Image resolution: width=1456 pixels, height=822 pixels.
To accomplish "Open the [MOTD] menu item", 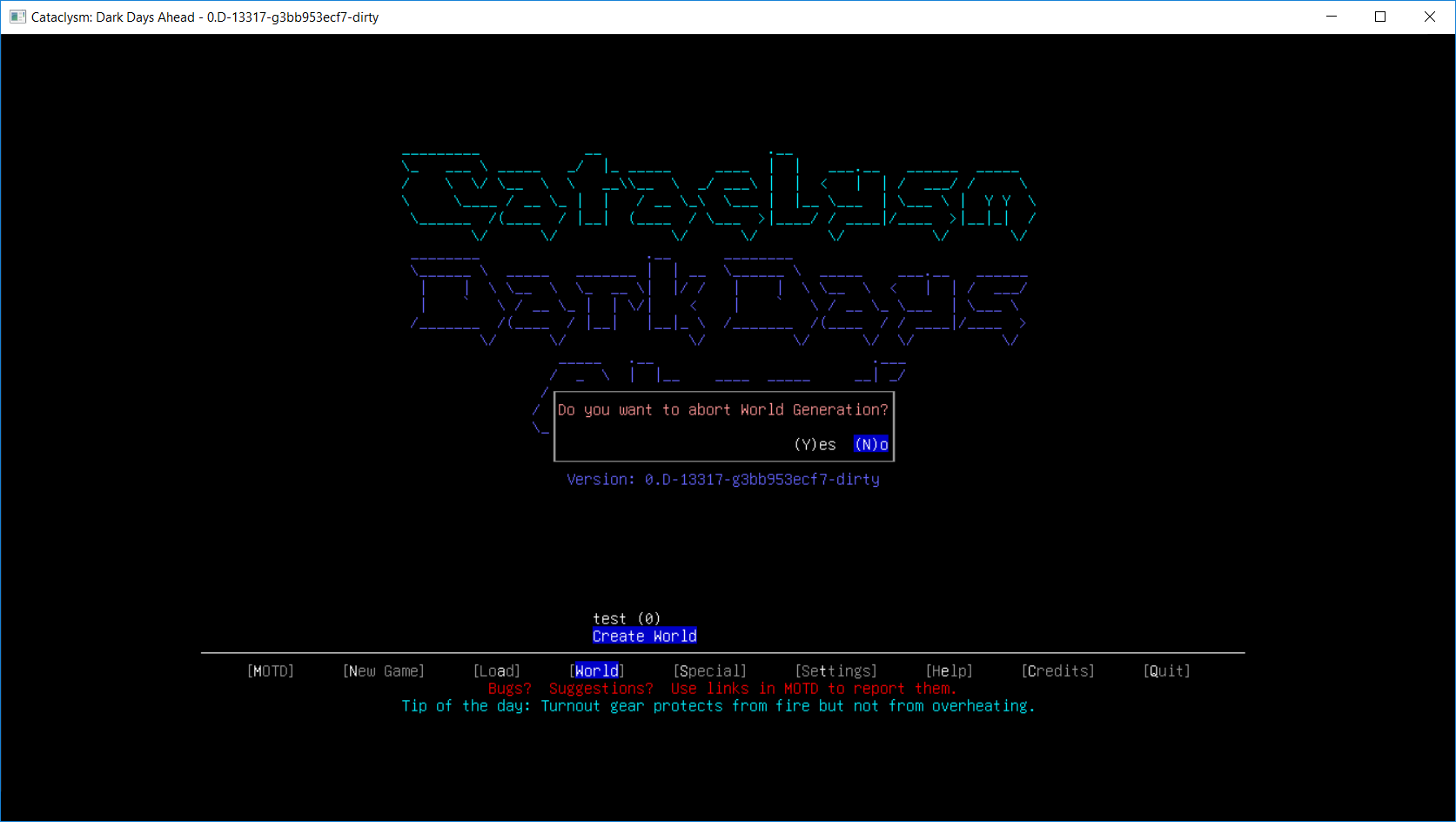I will [271, 670].
